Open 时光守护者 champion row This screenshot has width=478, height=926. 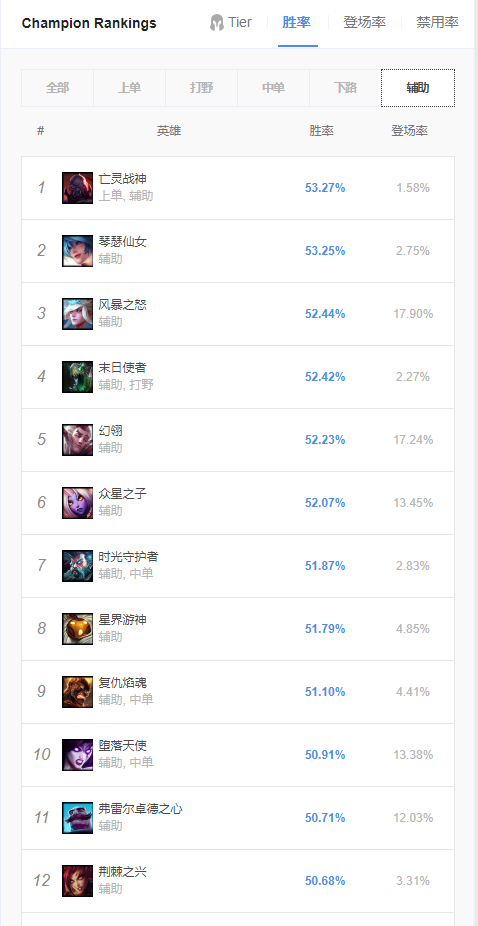[238, 566]
